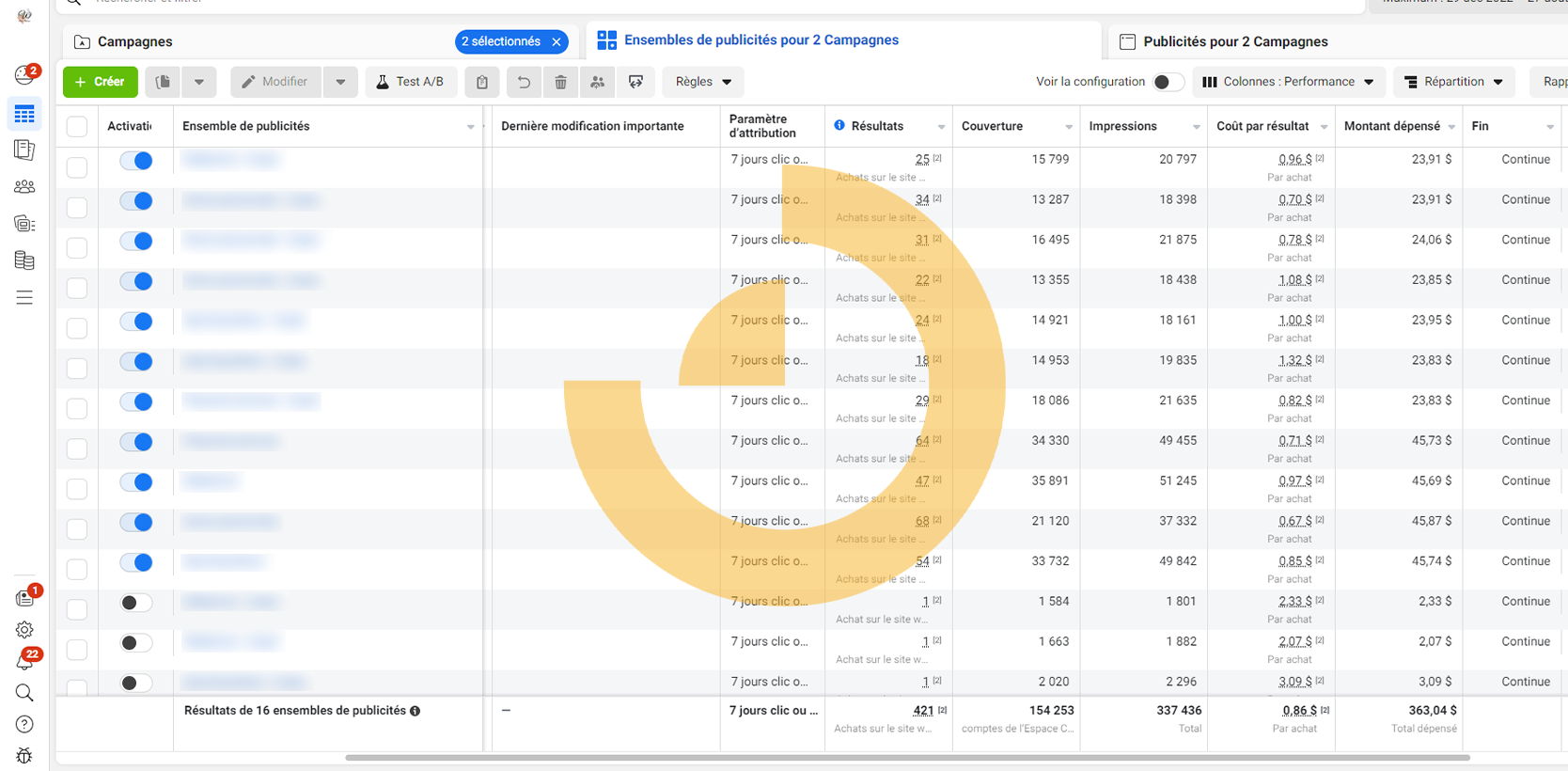Viewport: 1568px width, 771px height.
Task: Open Colonnes : Performance dropdown
Action: 1288,82
